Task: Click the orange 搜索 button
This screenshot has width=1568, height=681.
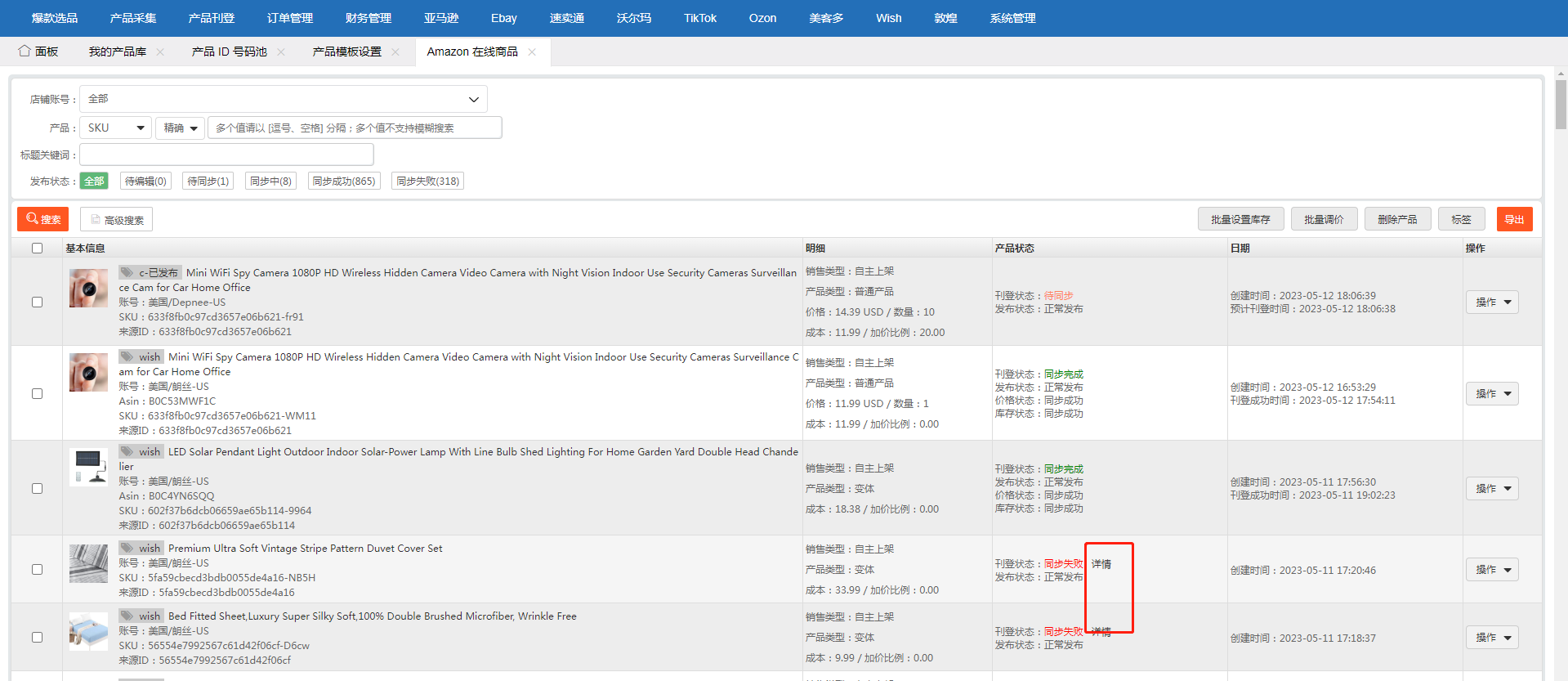Action: [x=43, y=219]
